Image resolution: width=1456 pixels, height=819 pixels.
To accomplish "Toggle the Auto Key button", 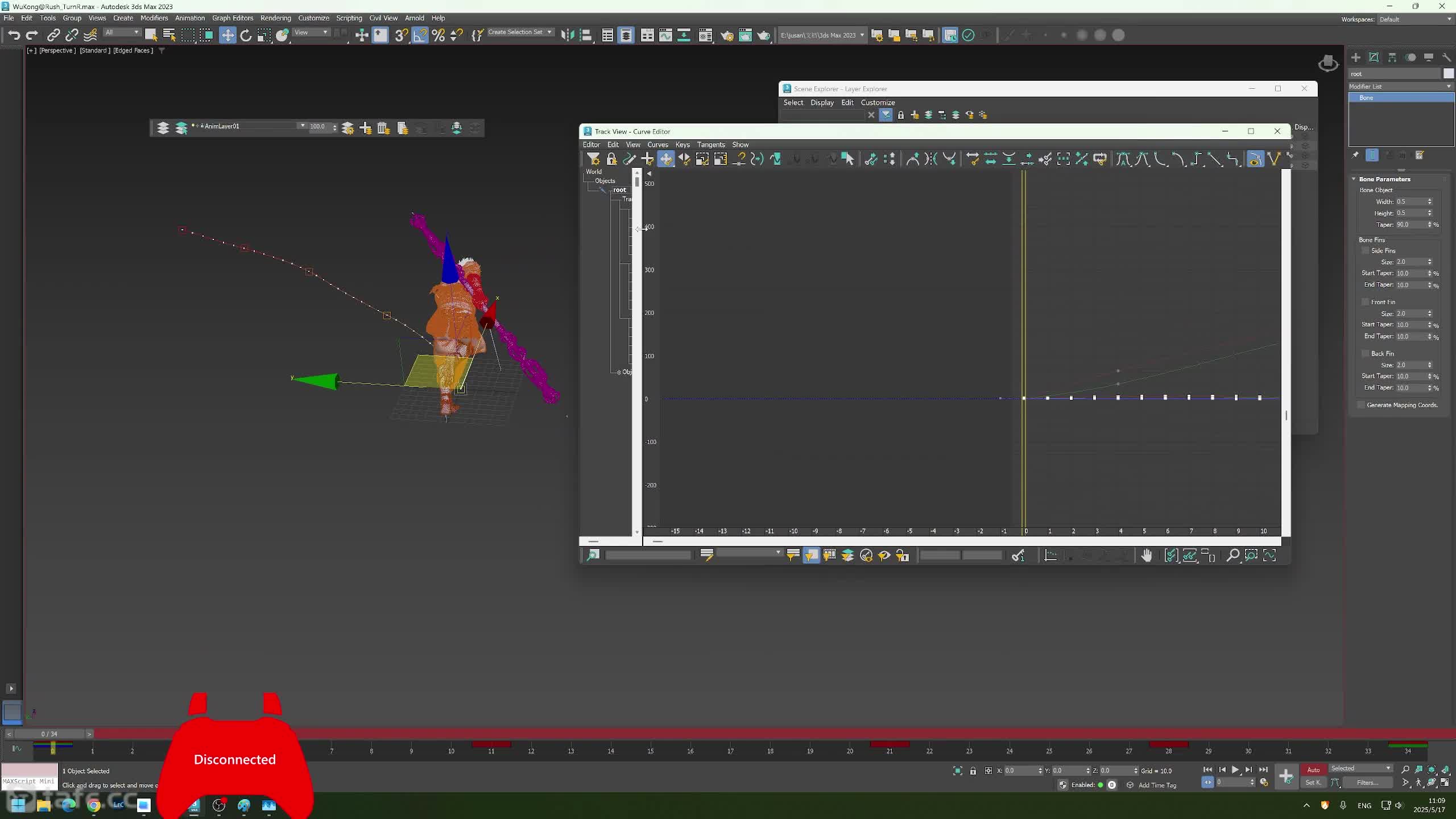I will click(1314, 770).
